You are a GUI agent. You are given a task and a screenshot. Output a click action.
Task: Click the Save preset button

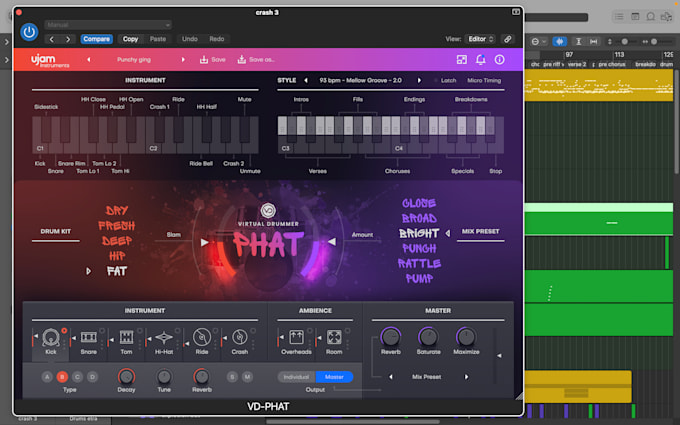tap(212, 59)
